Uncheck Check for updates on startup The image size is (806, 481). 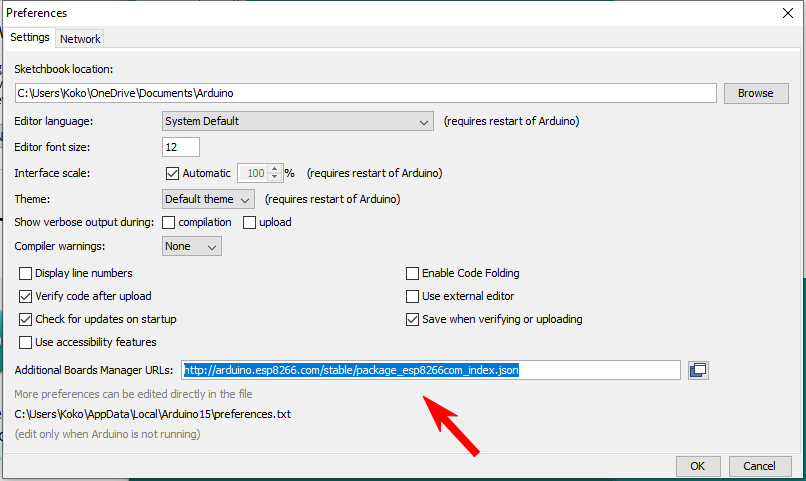pyautogui.click(x=25, y=320)
